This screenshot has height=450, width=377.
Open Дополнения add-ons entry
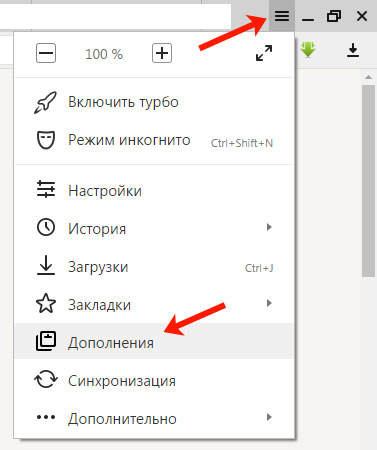154,341
